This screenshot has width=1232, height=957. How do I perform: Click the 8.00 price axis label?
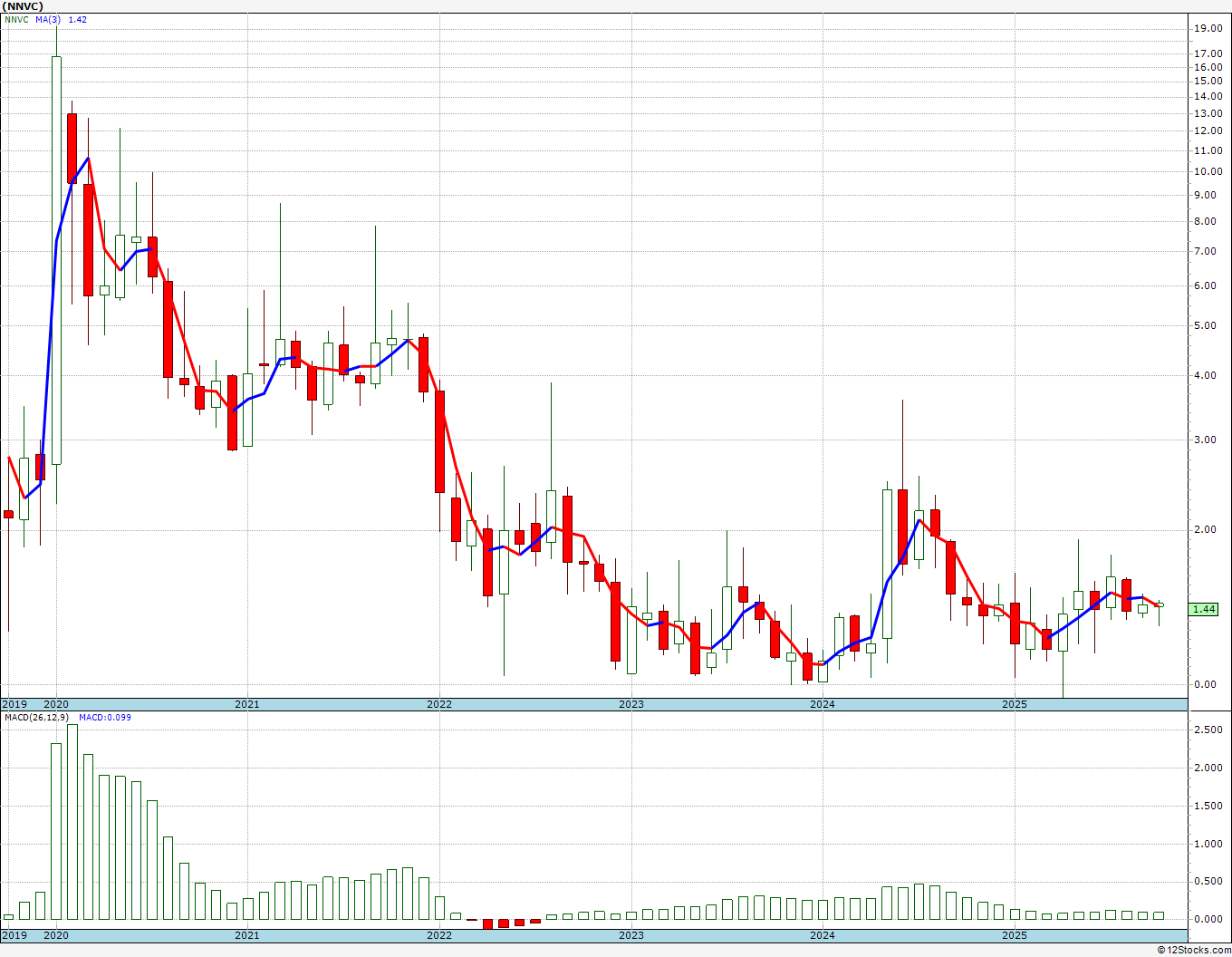coord(1206,221)
